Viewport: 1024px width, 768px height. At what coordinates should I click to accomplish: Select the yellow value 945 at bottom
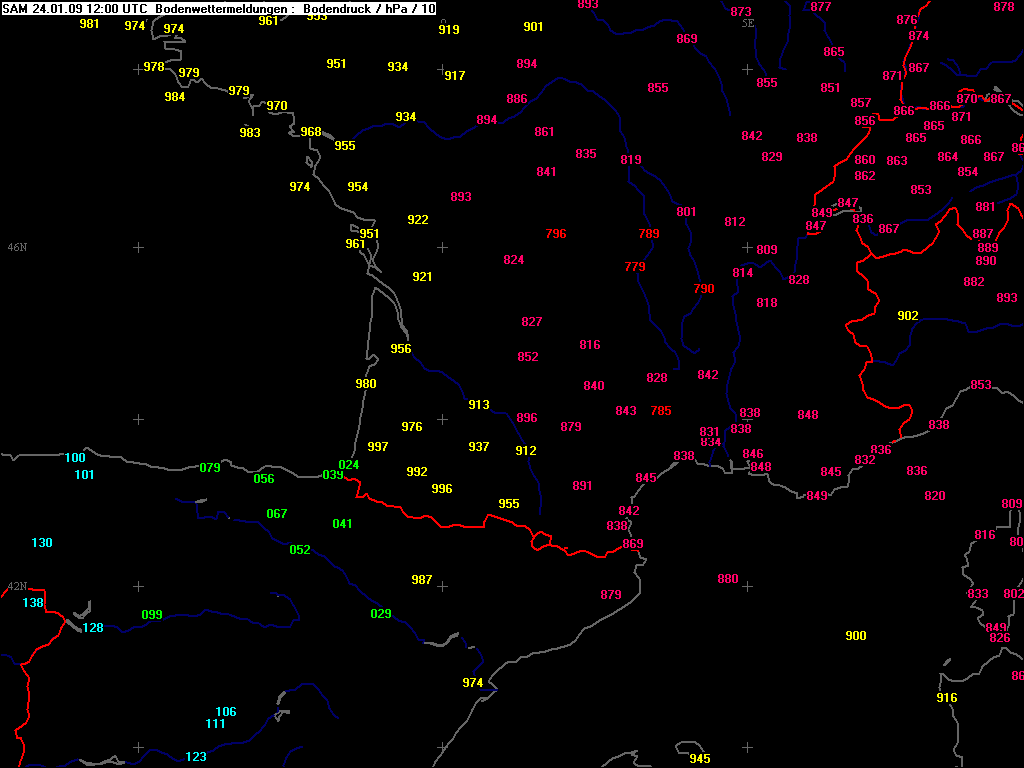pos(700,759)
